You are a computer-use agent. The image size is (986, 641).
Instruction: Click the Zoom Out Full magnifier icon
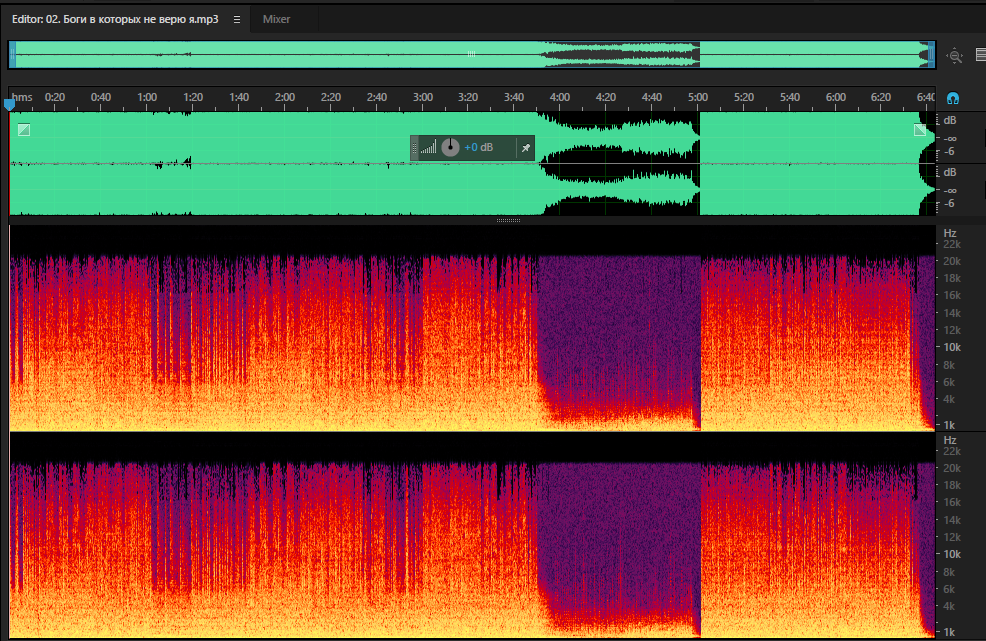point(955,55)
